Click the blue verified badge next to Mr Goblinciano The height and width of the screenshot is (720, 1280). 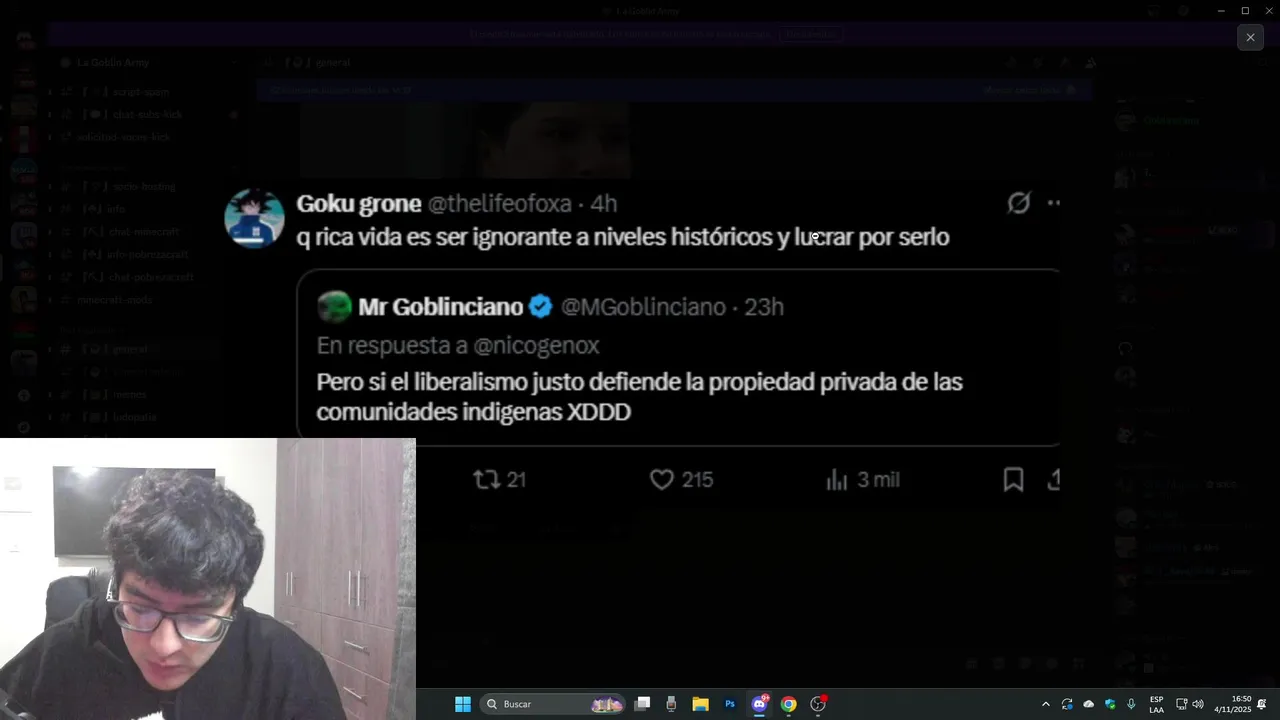[x=541, y=307]
